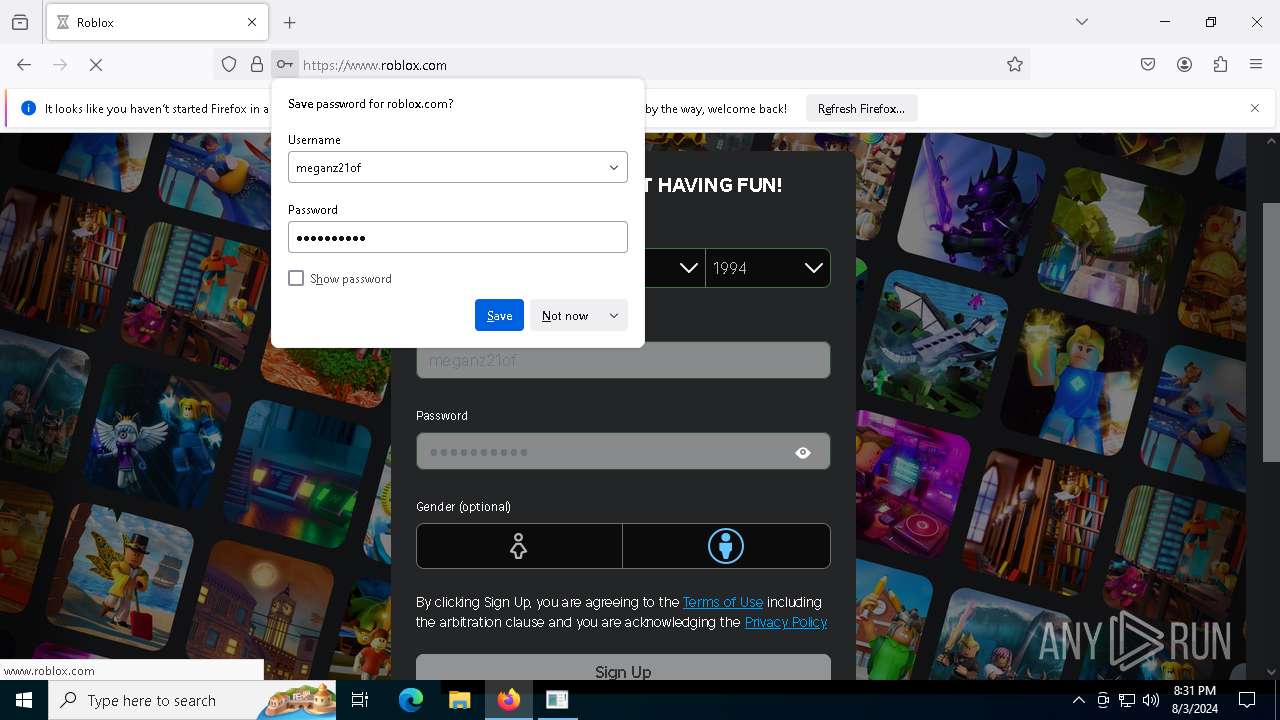The height and width of the screenshot is (720, 1280).
Task: Open Extensions puzzle icon
Action: pos(1220,65)
